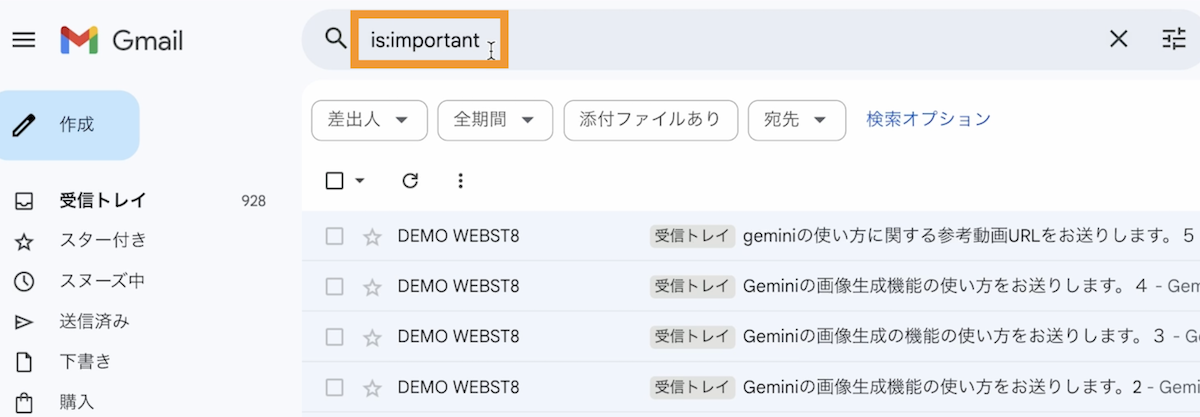This screenshot has height=417, width=1200.
Task: Open the three-dot more options menu
Action: pos(460,181)
